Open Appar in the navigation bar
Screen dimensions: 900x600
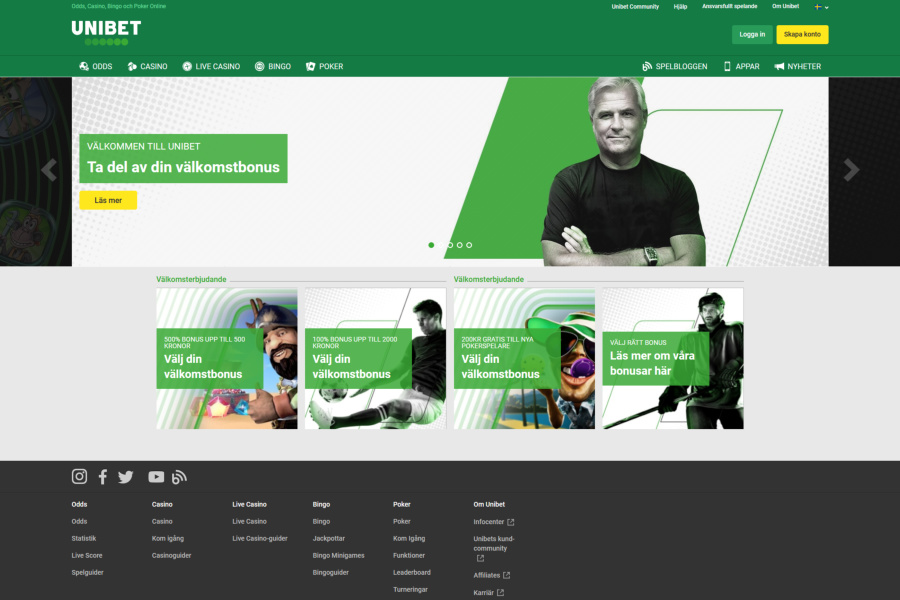click(x=742, y=67)
